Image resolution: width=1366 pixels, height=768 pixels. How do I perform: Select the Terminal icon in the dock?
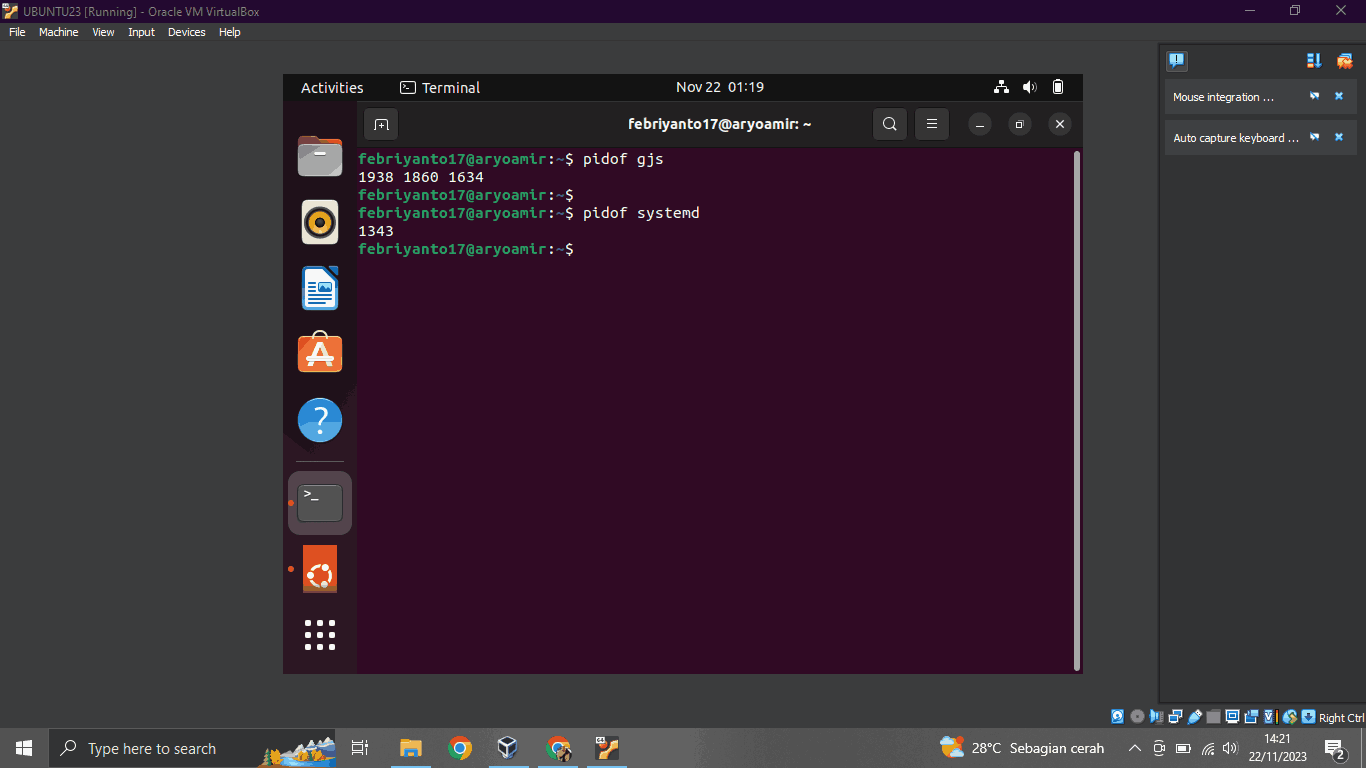tap(320, 503)
